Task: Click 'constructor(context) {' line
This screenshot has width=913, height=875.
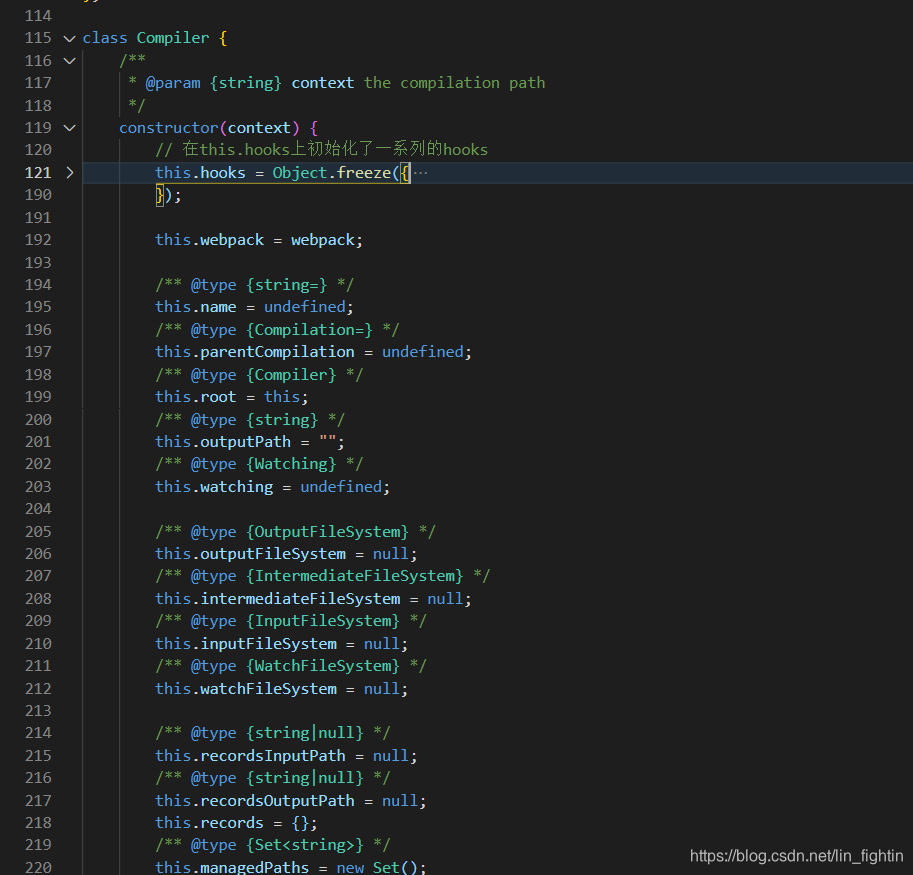Action: pyautogui.click(x=218, y=127)
